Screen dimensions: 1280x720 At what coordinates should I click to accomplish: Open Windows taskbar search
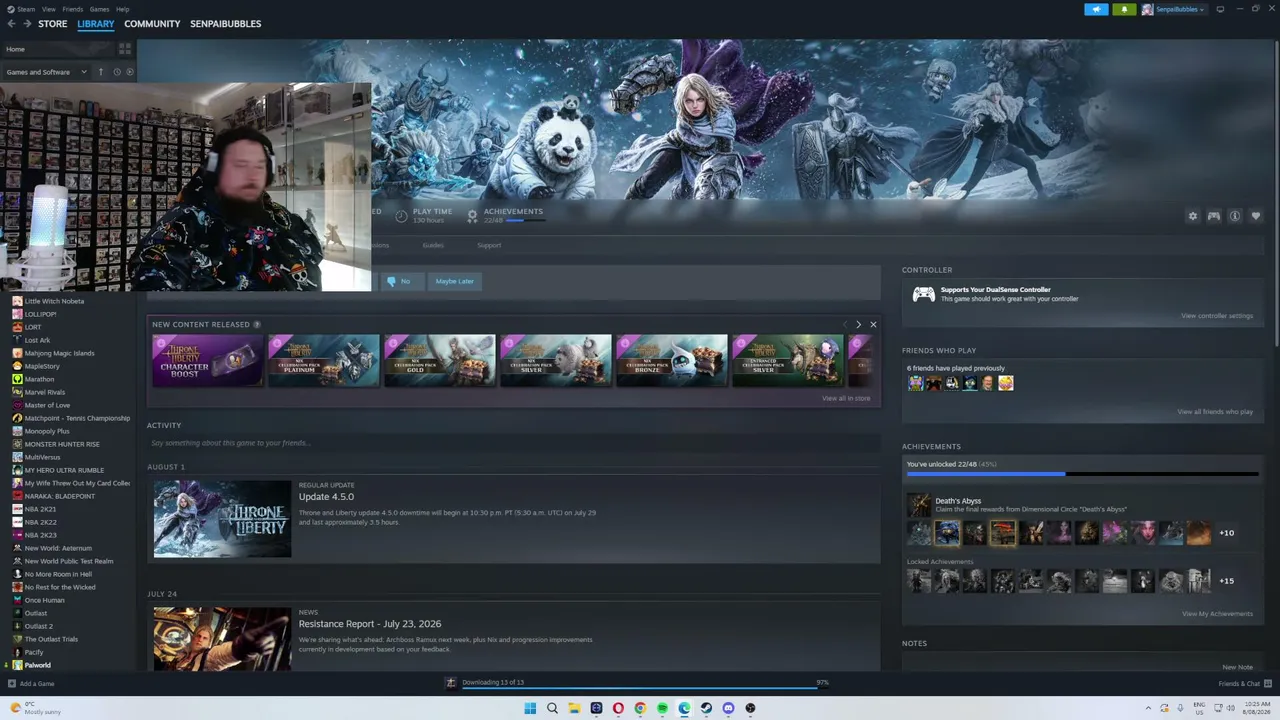point(552,708)
